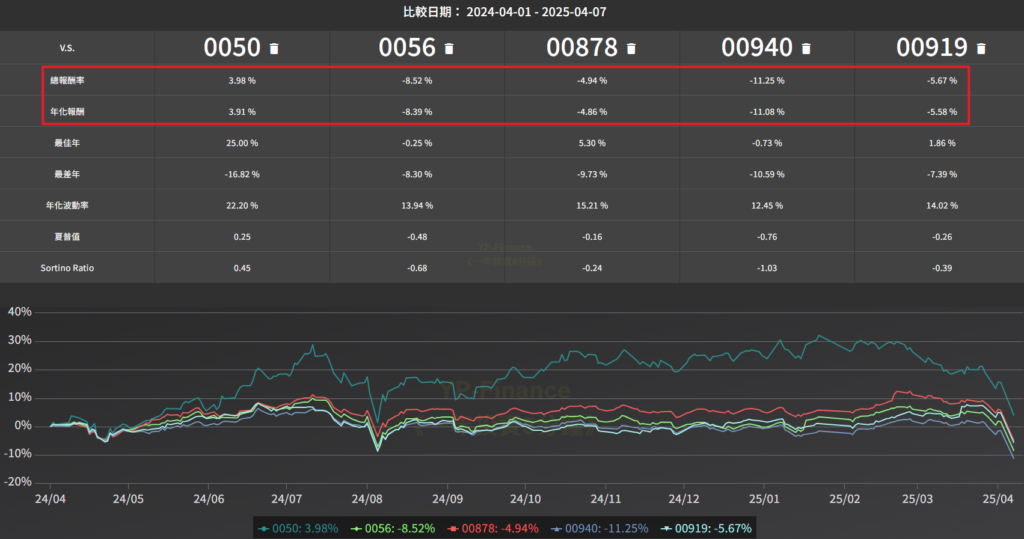Click the -0.76 Sharpe value cell

point(767,237)
